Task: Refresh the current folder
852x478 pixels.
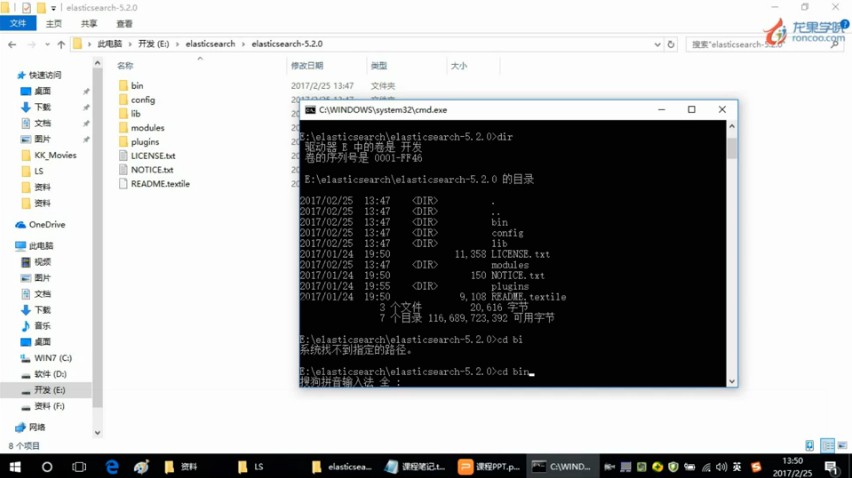Action: [671, 45]
